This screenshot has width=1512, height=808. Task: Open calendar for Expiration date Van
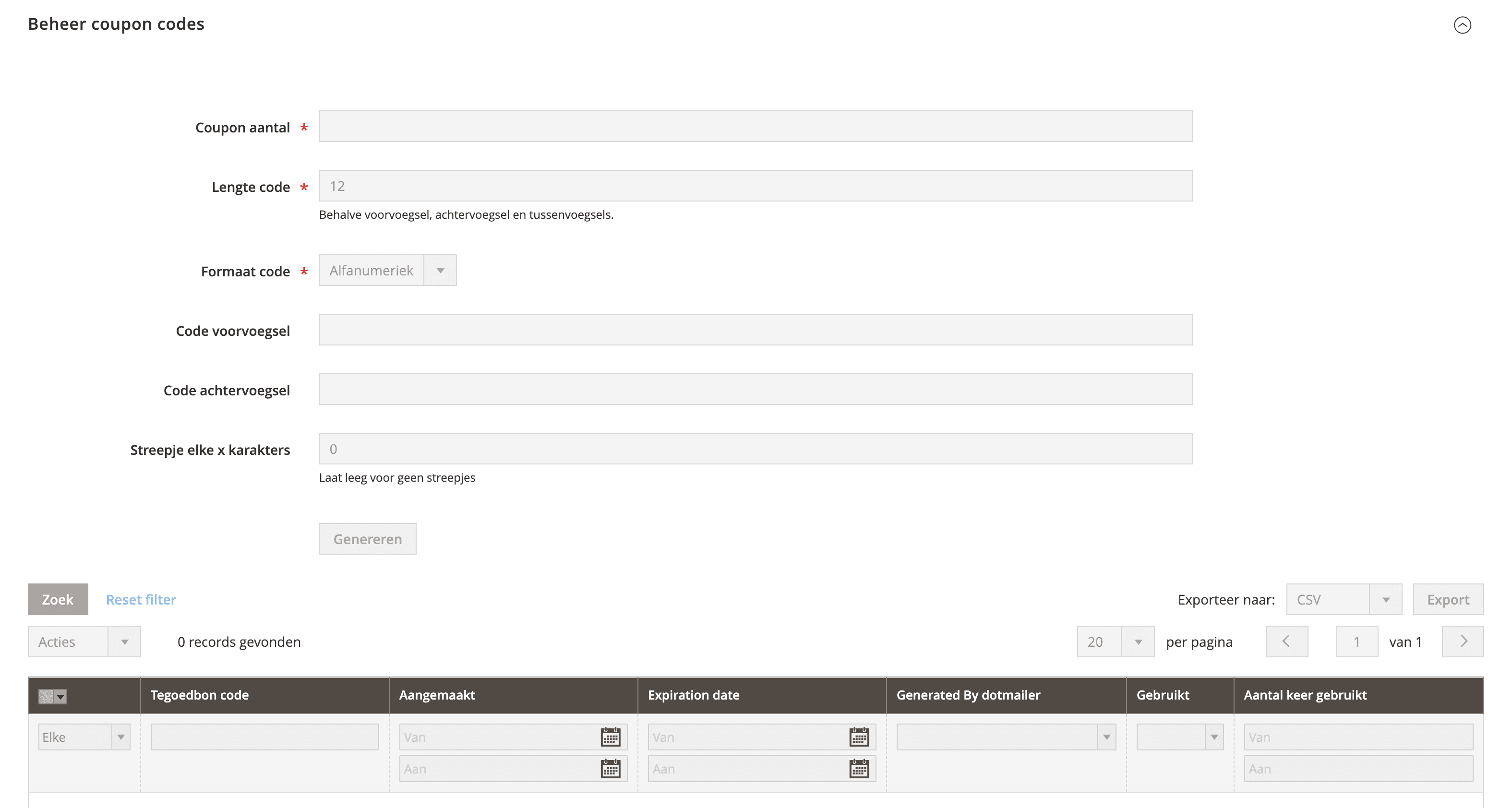(x=859, y=737)
